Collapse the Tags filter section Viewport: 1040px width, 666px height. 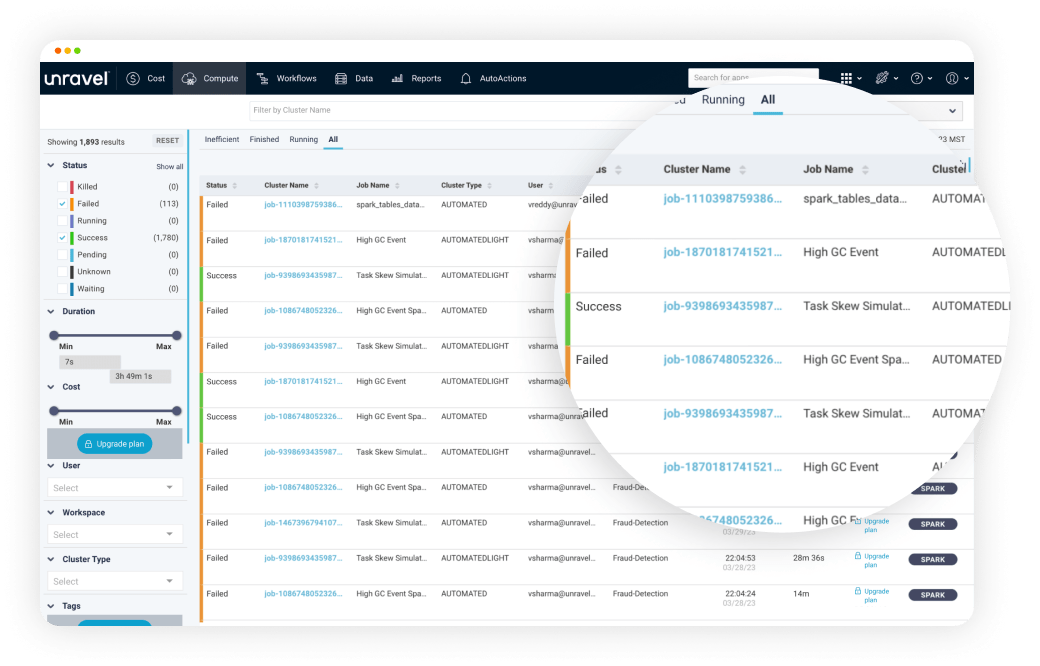(x=51, y=606)
